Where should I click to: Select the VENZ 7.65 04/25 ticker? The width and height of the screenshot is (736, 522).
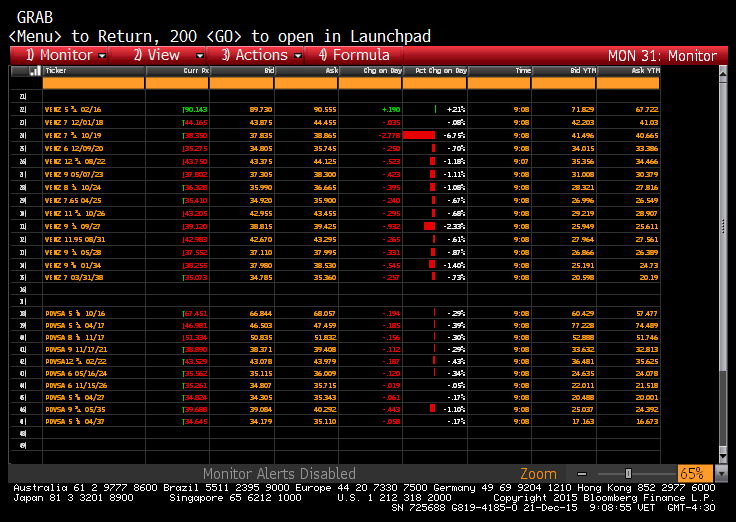73,200
